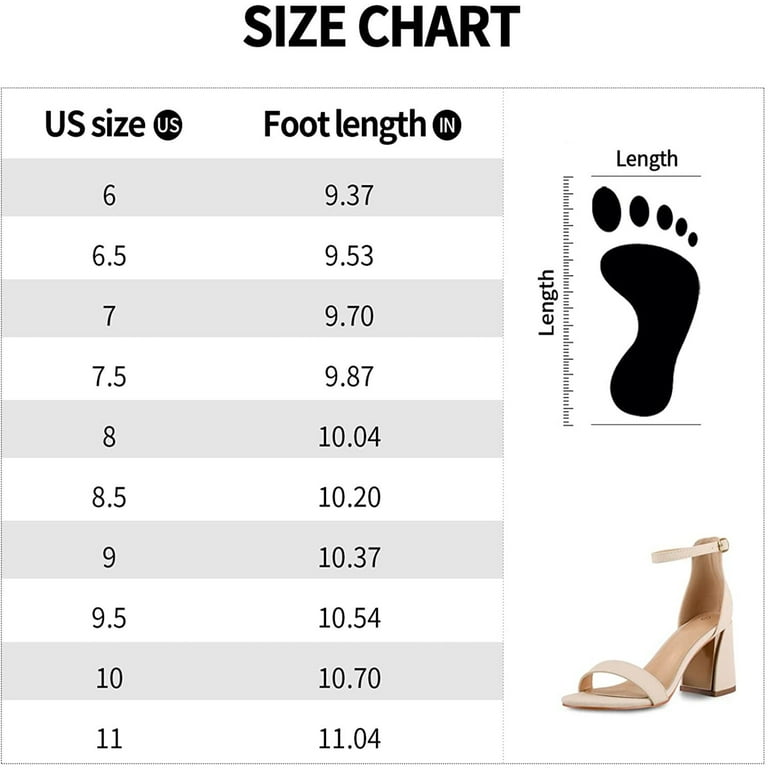Click the horizontal Length label above the foot
Viewport: 768px width, 768px height.
tap(647, 159)
